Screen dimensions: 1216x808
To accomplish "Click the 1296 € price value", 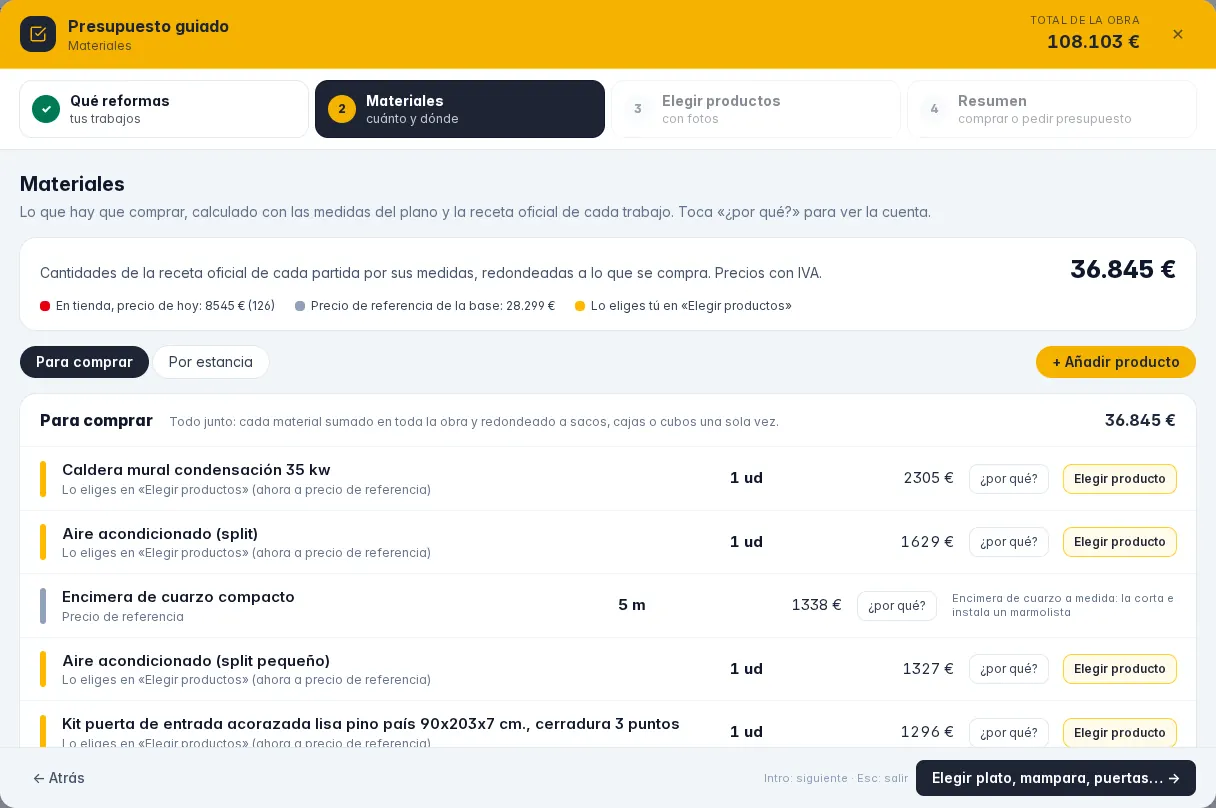I will [x=927, y=732].
